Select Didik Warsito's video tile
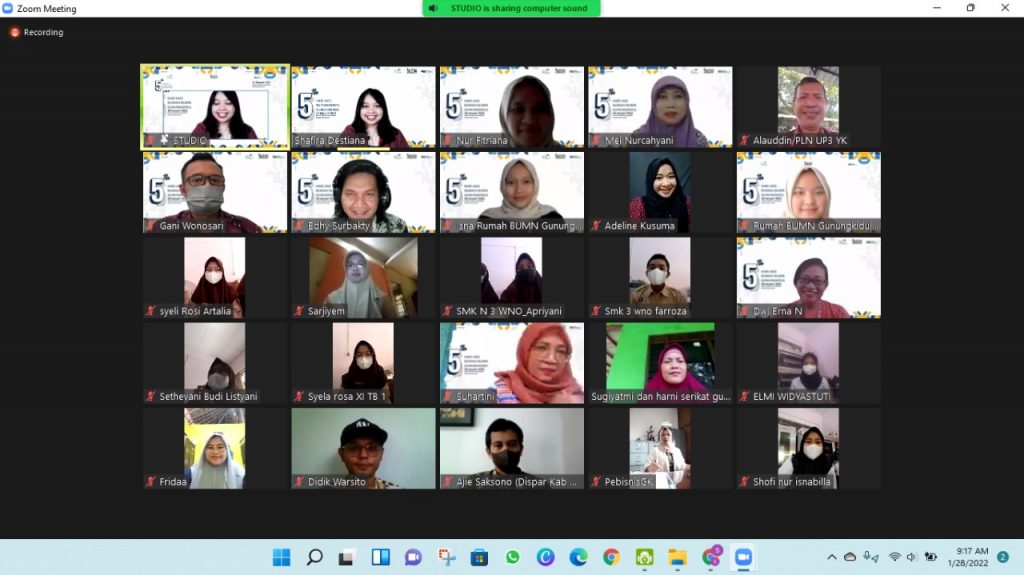The image size is (1024, 575). [363, 448]
